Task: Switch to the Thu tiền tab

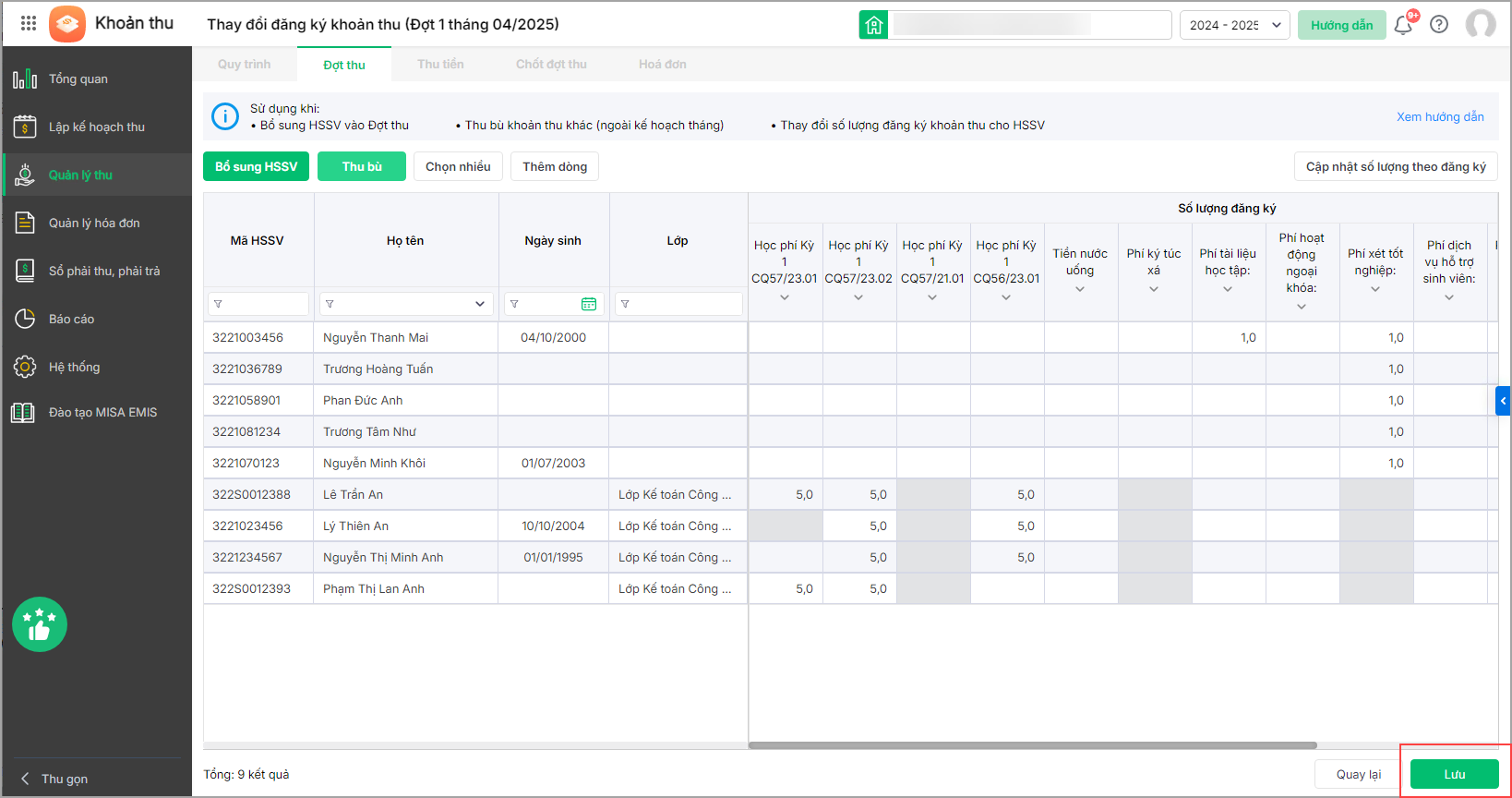Action: click(x=440, y=65)
